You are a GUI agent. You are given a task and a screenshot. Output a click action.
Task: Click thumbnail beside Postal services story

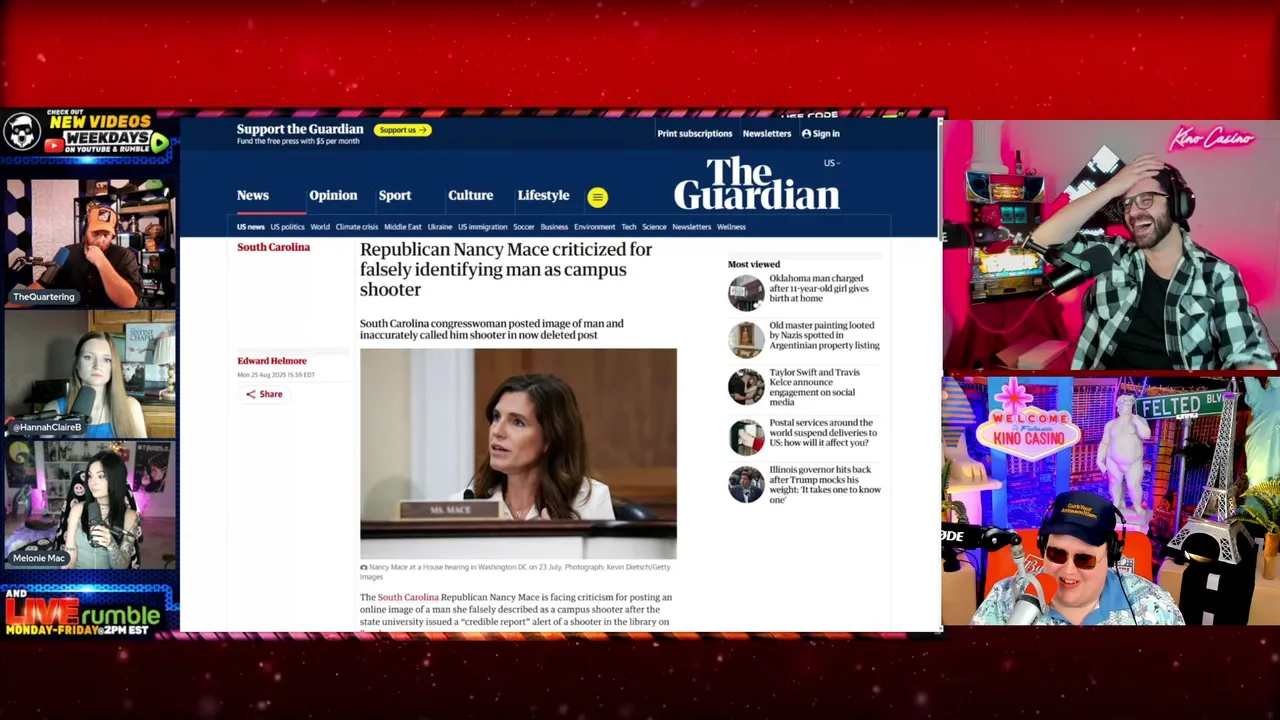(746, 436)
